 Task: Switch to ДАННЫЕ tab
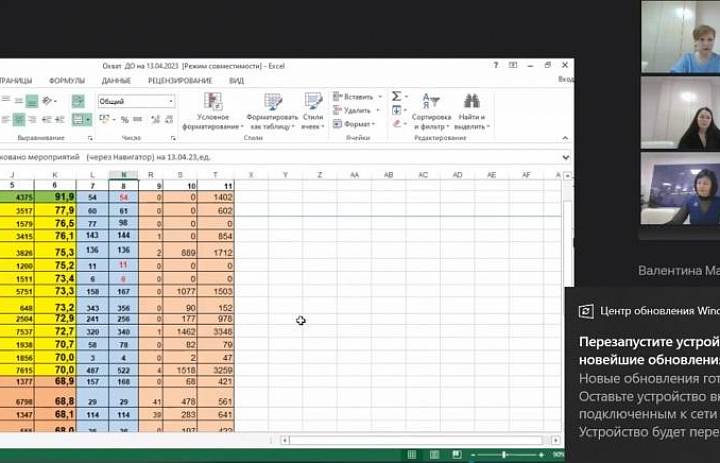[x=116, y=80]
